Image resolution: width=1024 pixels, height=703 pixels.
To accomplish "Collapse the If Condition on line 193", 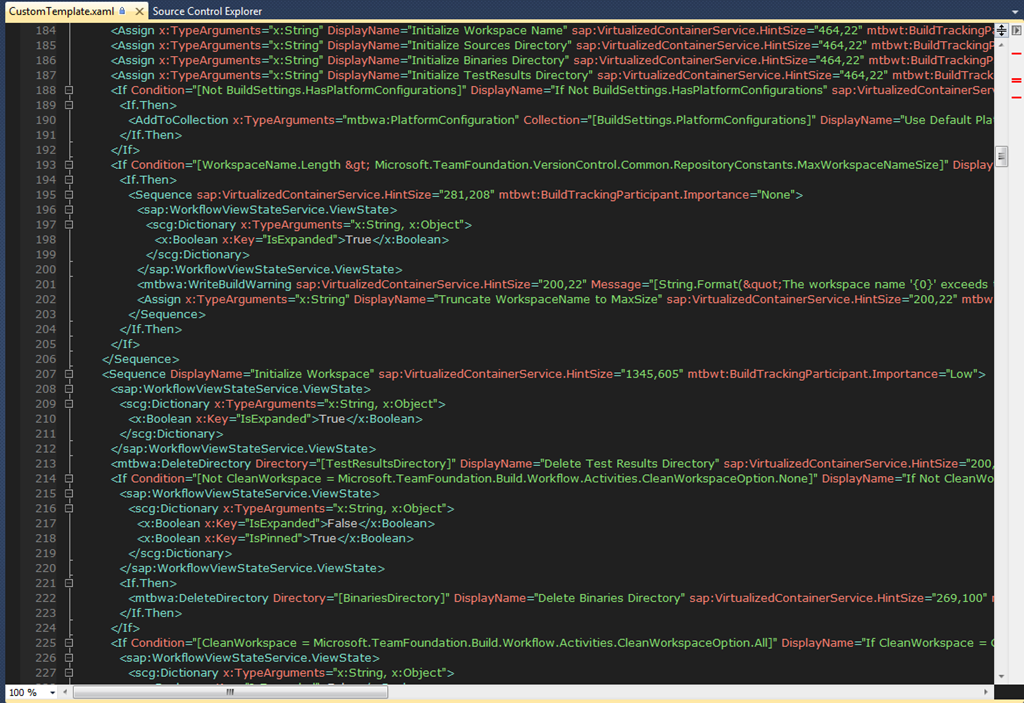I will 69,165.
